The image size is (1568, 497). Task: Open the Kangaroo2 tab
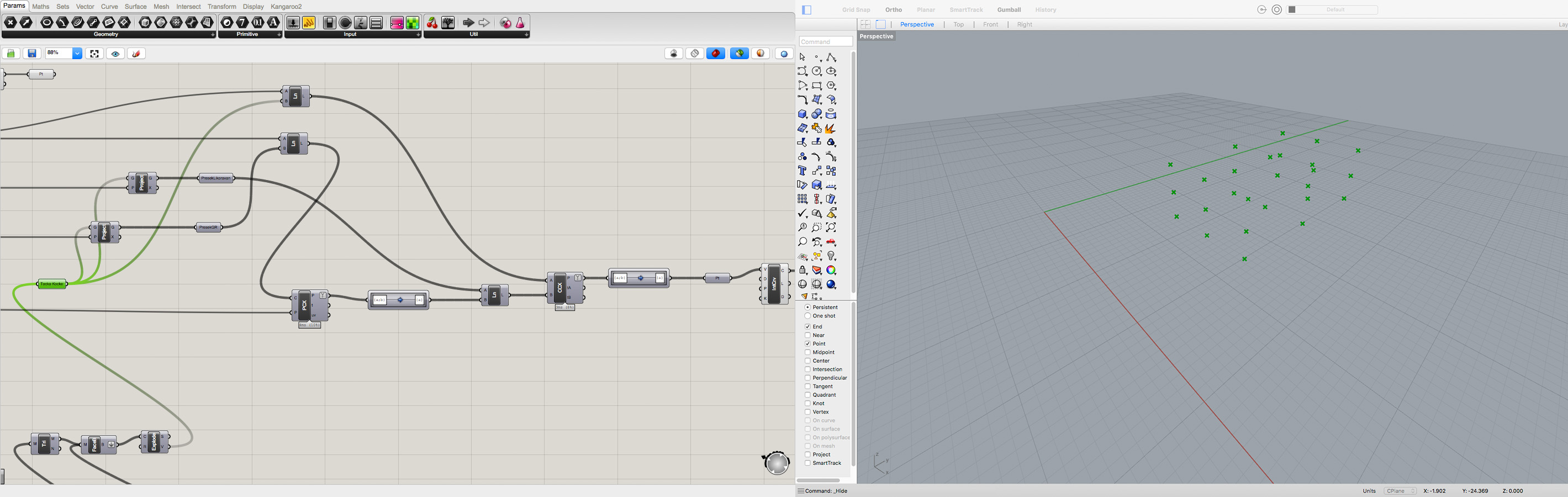click(286, 7)
